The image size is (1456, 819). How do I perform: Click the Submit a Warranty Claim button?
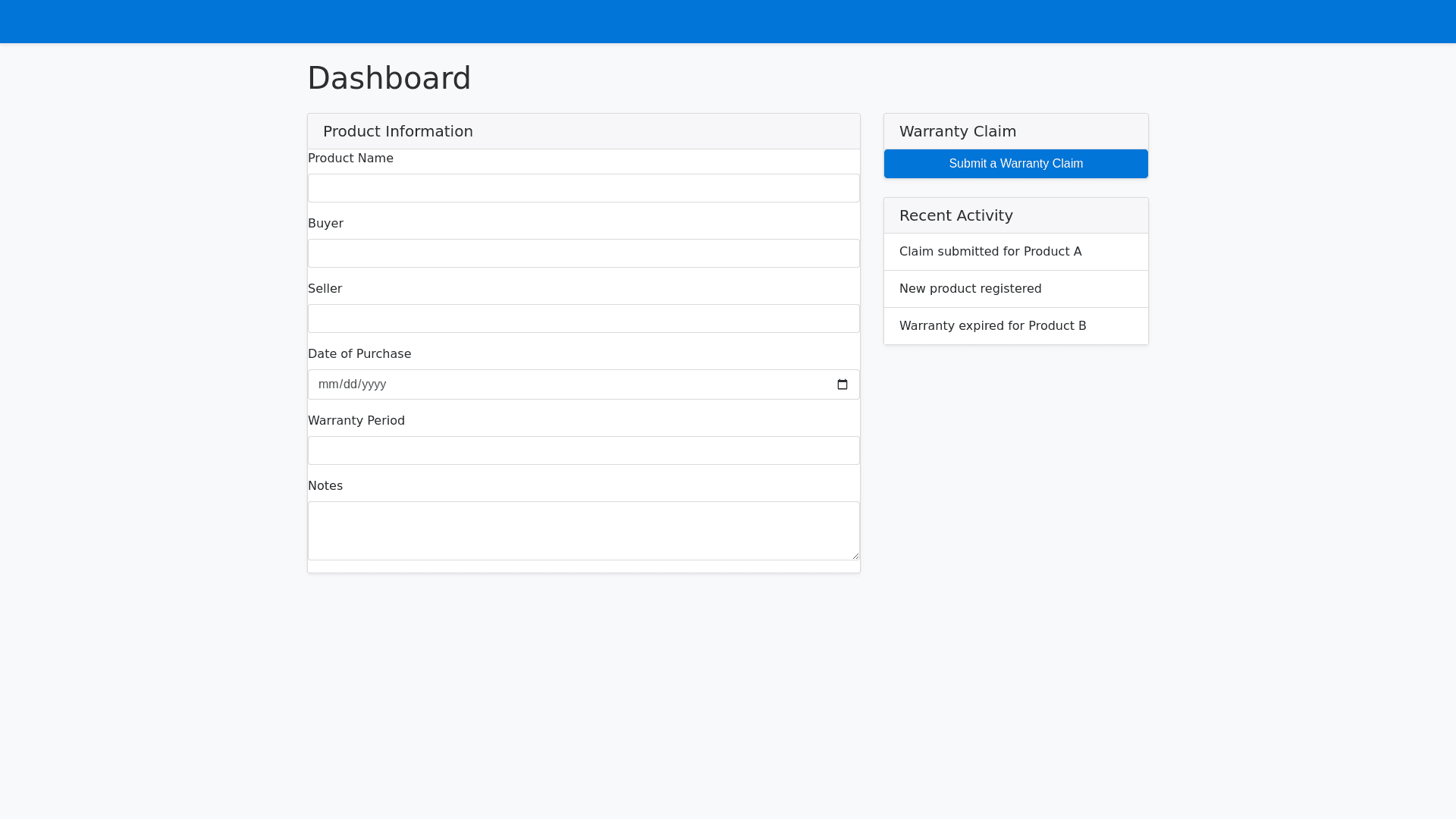click(x=1015, y=164)
